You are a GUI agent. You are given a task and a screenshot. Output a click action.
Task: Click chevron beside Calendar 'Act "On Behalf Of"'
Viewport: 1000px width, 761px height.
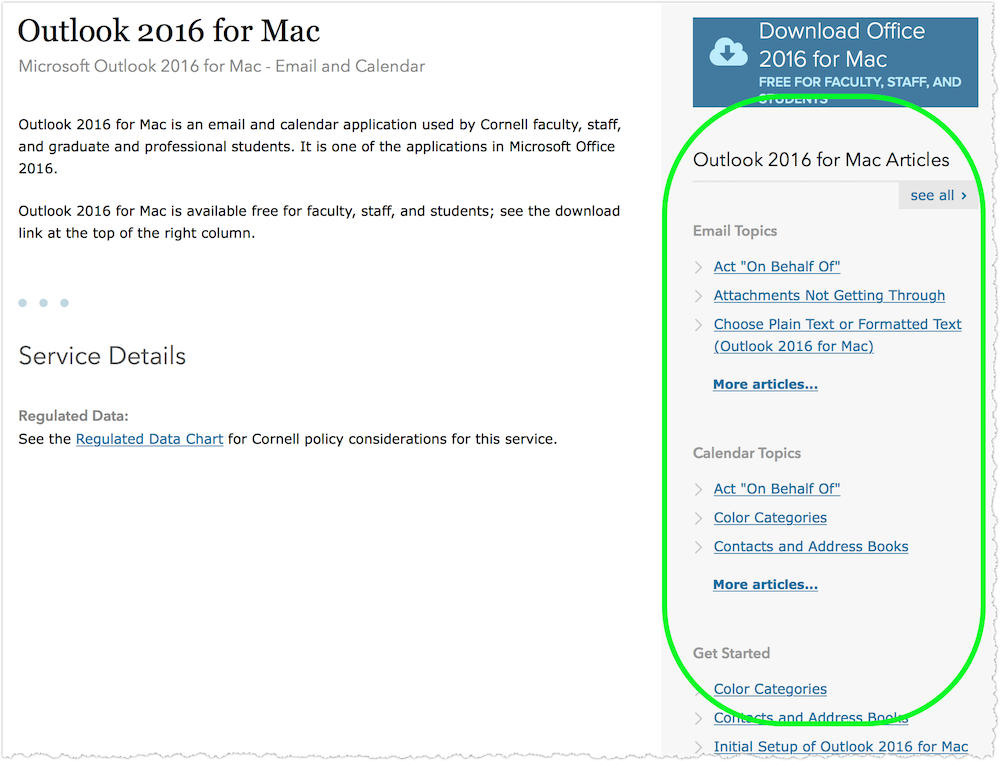tap(698, 489)
